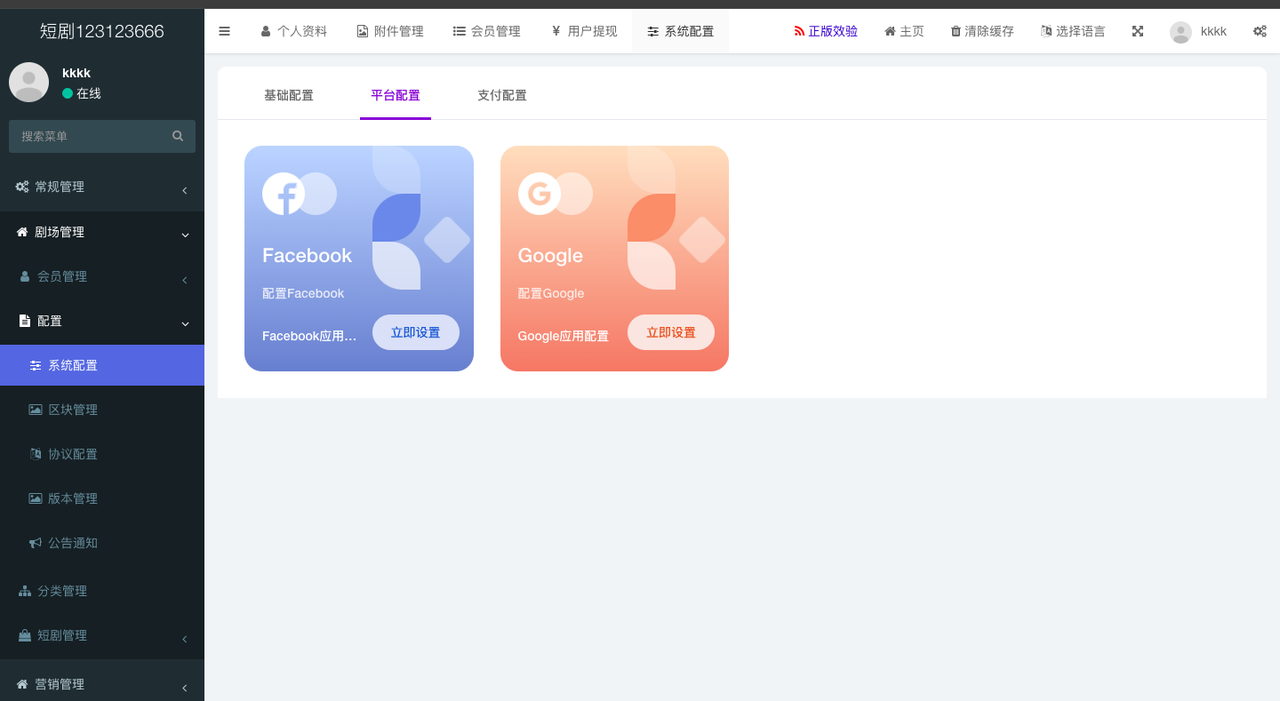This screenshot has height=701, width=1280.
Task: Click the 系统配置 sliders icon in sidebar
Action: (x=36, y=366)
